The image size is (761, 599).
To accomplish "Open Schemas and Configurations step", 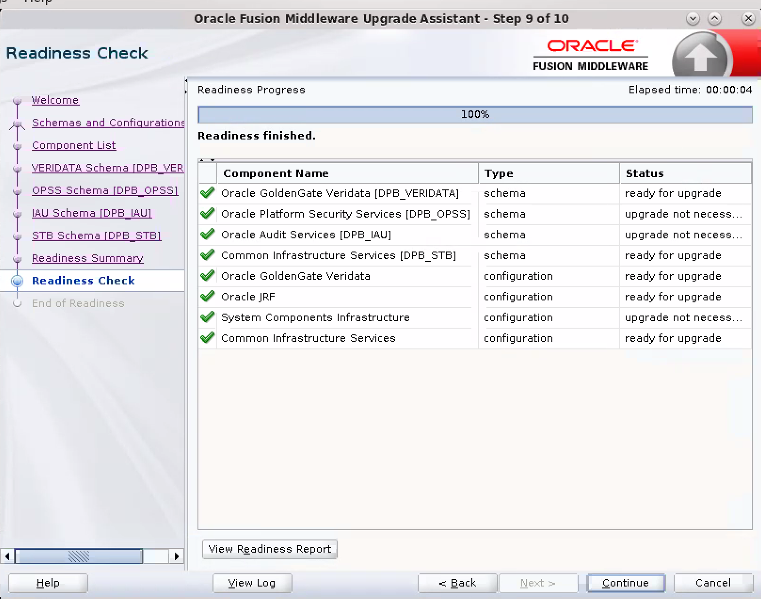I will [108, 122].
